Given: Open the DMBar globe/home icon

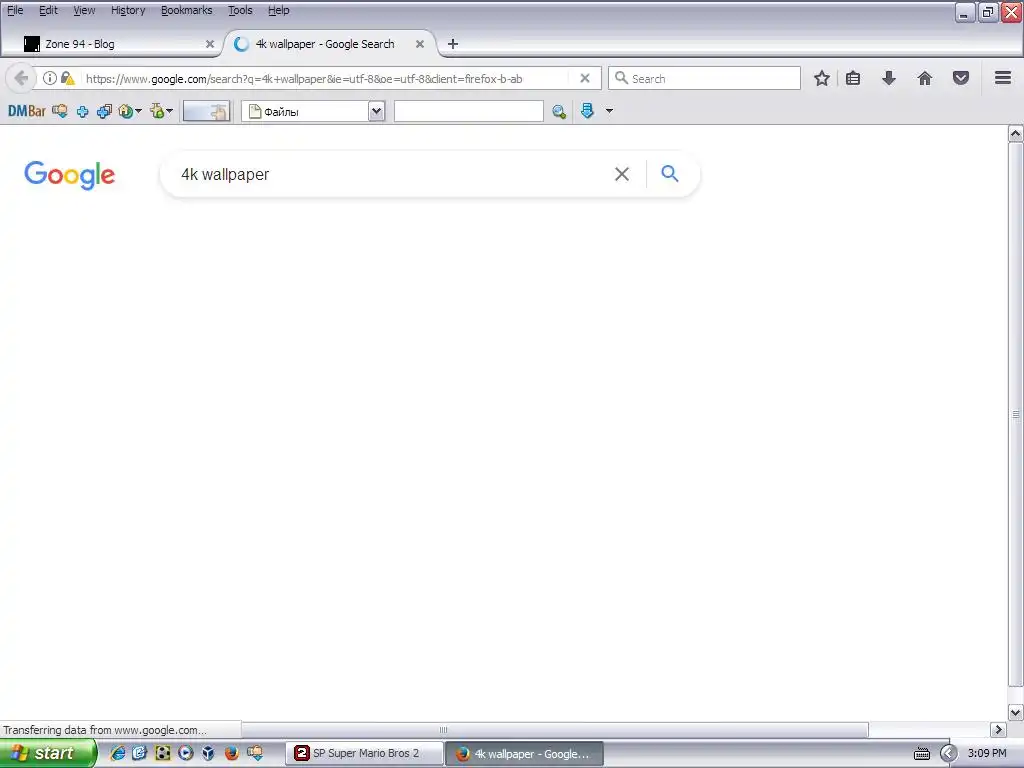Looking at the screenshot, I should point(125,112).
